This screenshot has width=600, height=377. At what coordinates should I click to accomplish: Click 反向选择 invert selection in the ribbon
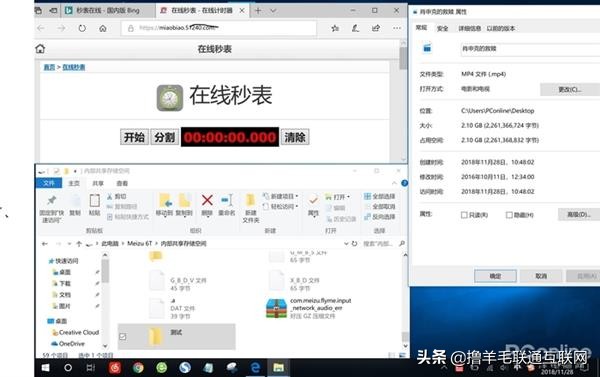[379, 217]
